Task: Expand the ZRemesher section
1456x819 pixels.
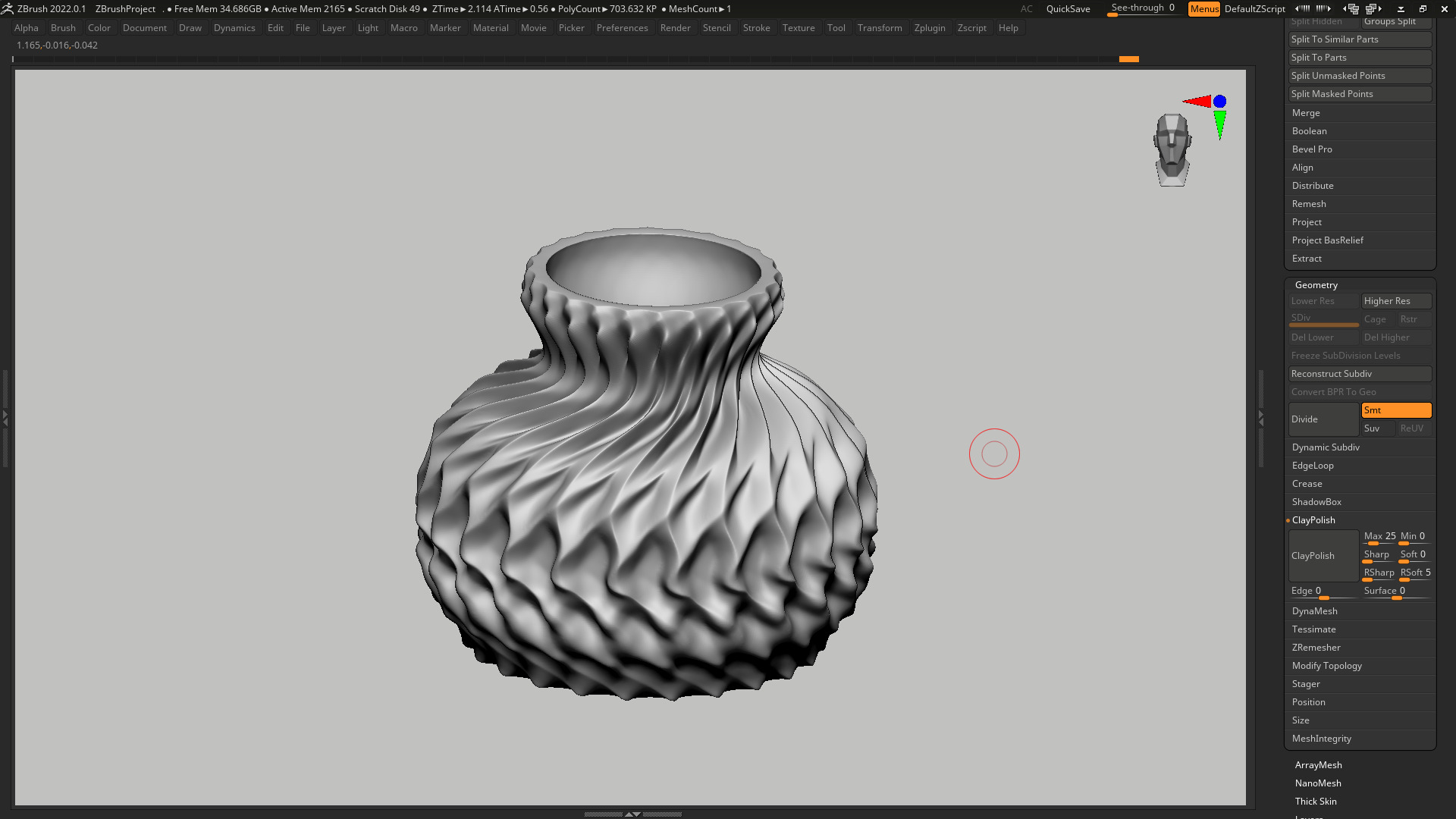Action: pyautogui.click(x=1316, y=648)
